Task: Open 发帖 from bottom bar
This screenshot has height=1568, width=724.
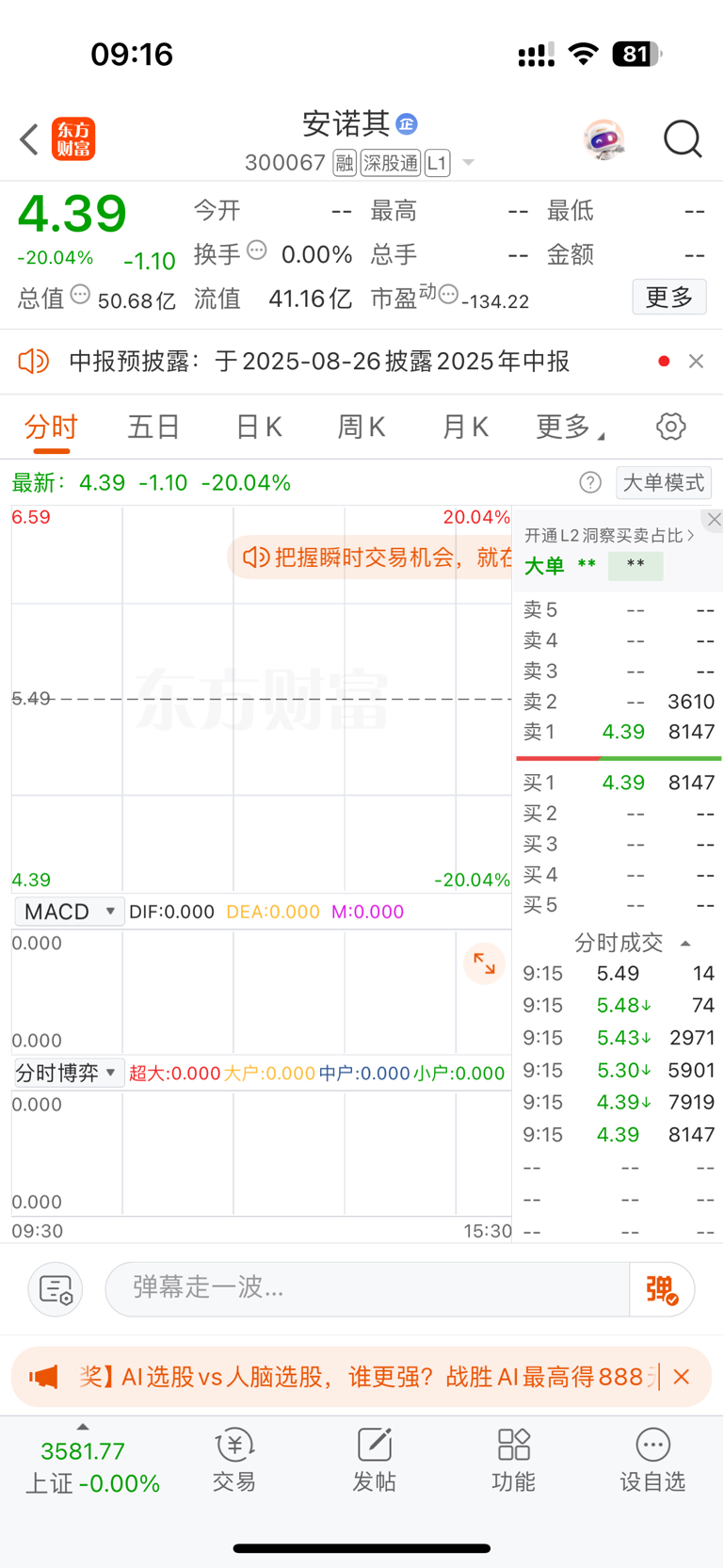Action: 375,1460
